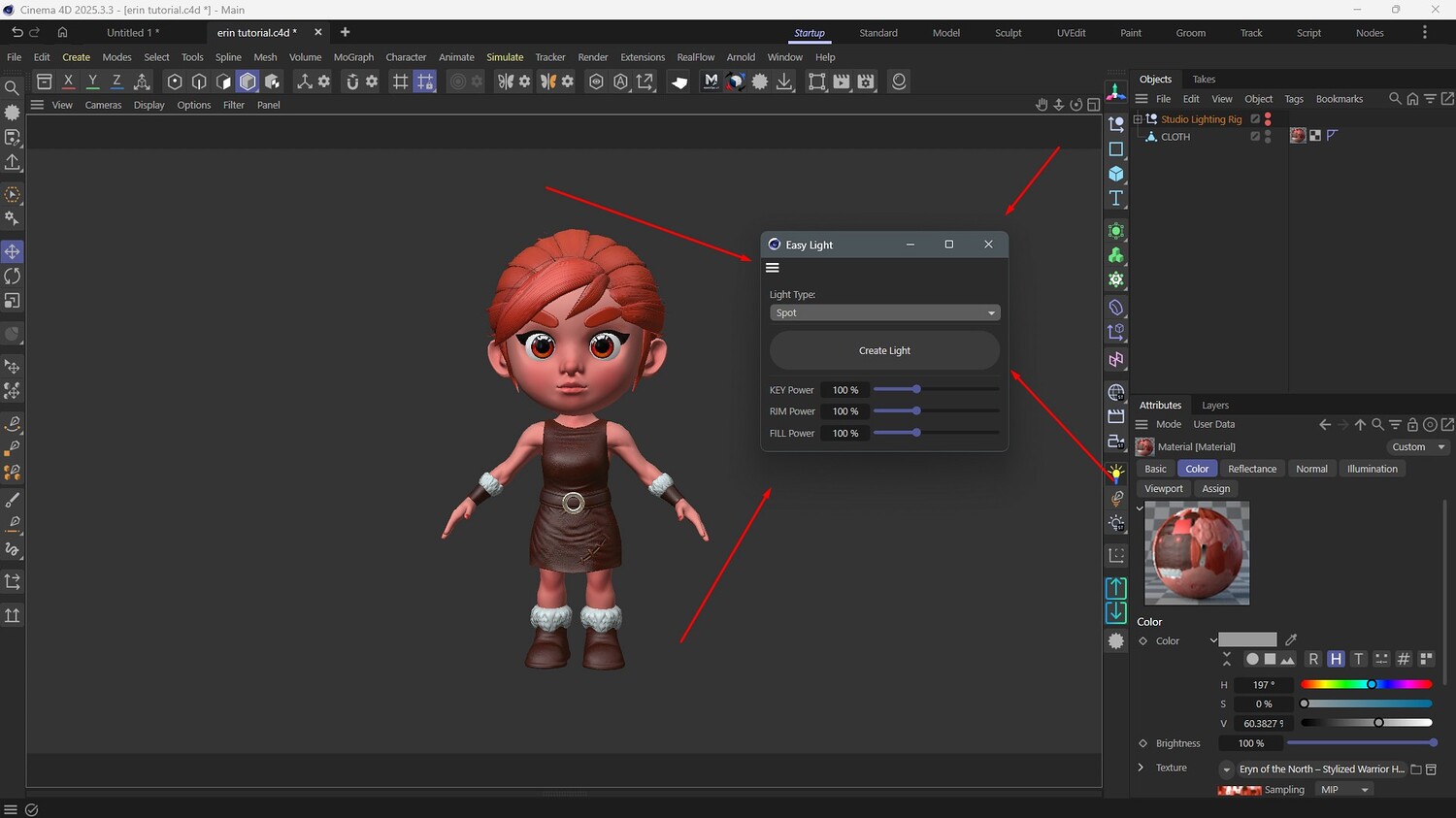Close the erin tutorial.c4d tab
The width and height of the screenshot is (1456, 818).
point(317,33)
